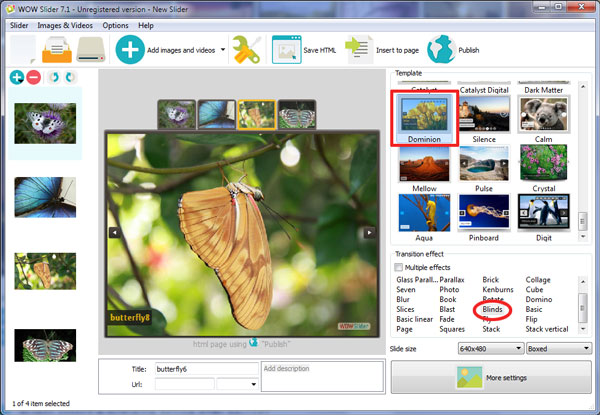Choose the Stack vertical transition effect
Screen dimensions: 600x415
tap(547, 329)
